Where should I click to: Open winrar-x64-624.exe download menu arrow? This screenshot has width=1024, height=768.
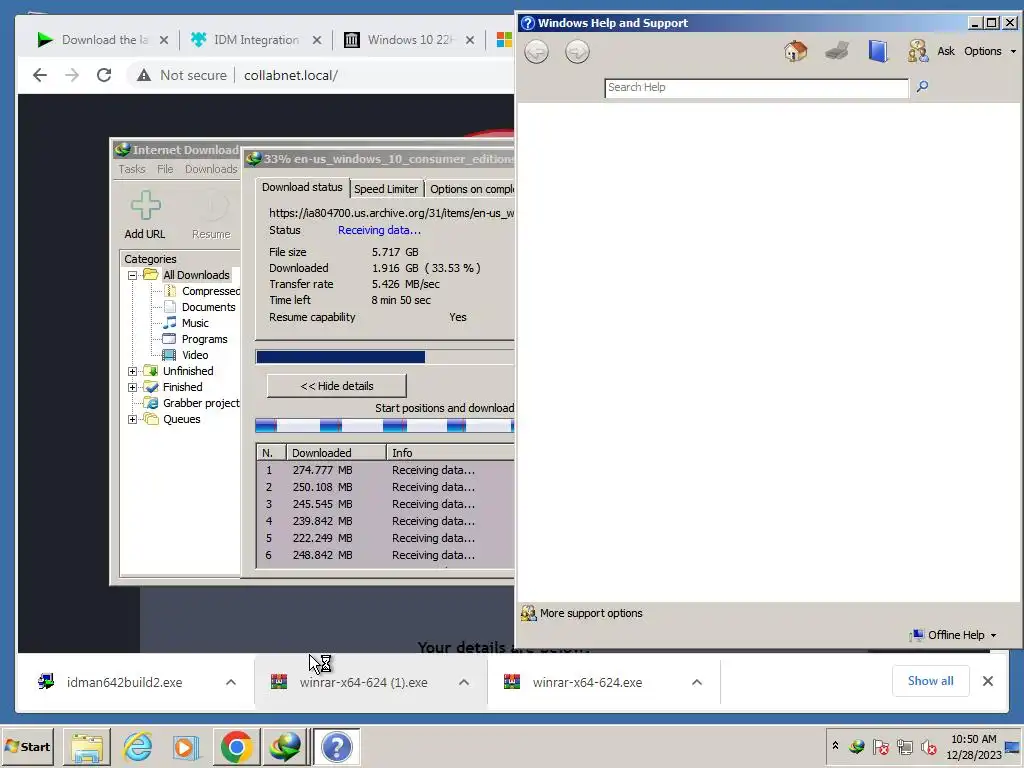697,682
